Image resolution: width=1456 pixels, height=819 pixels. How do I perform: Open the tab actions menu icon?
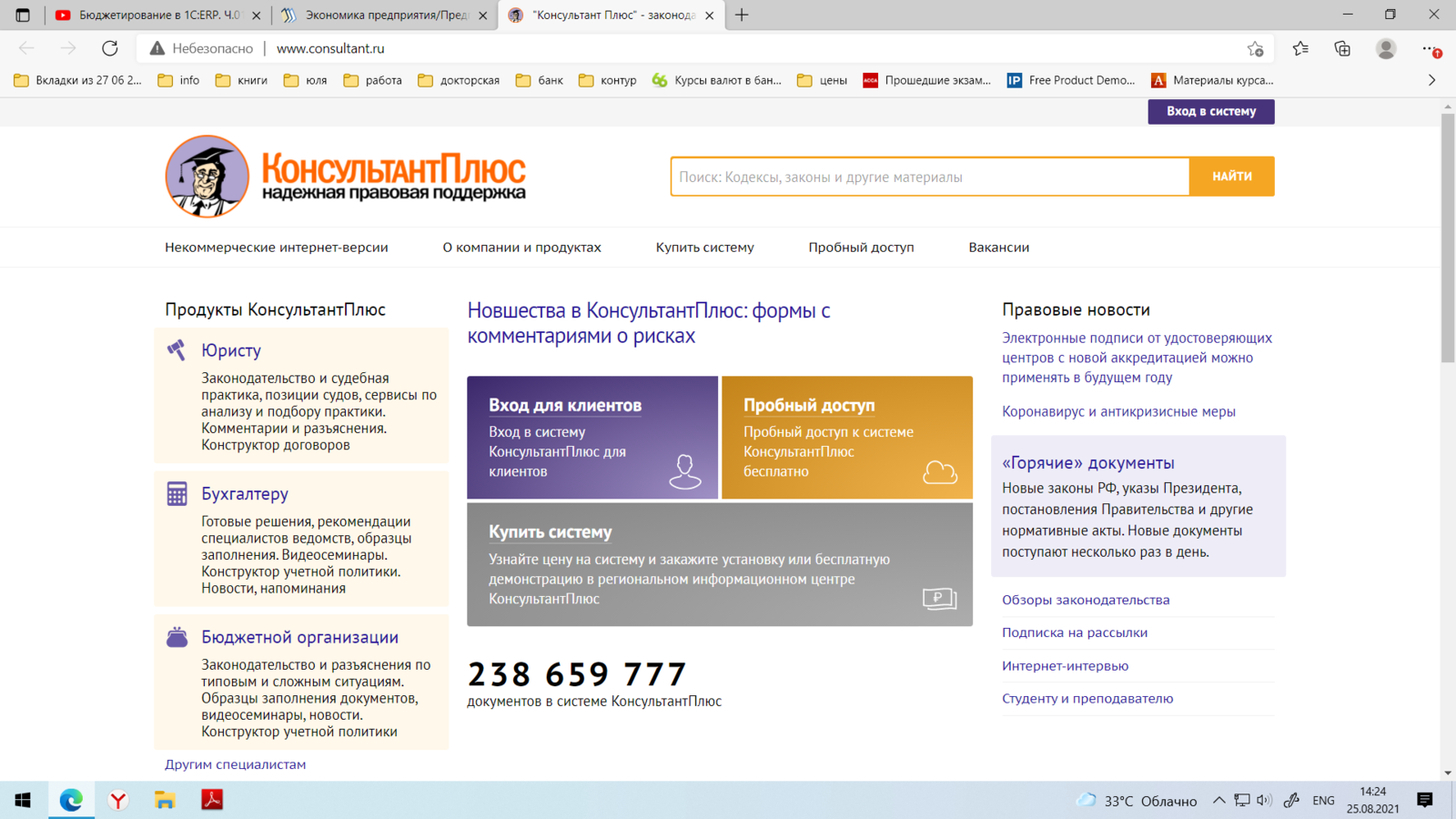(23, 15)
